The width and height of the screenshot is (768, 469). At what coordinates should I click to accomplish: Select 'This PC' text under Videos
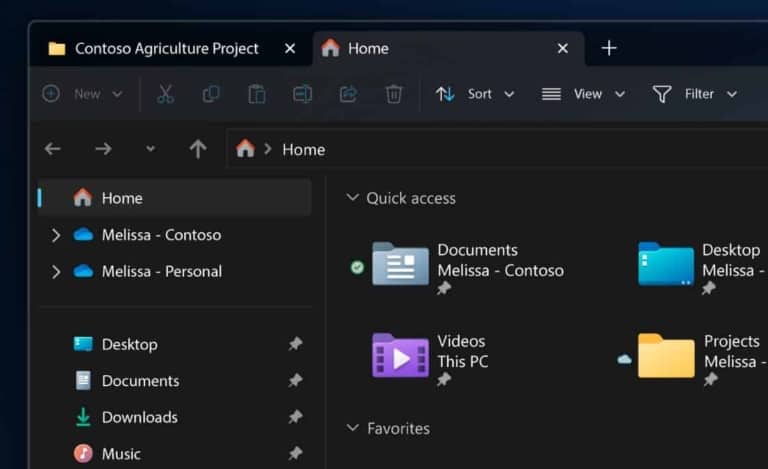[x=463, y=361]
